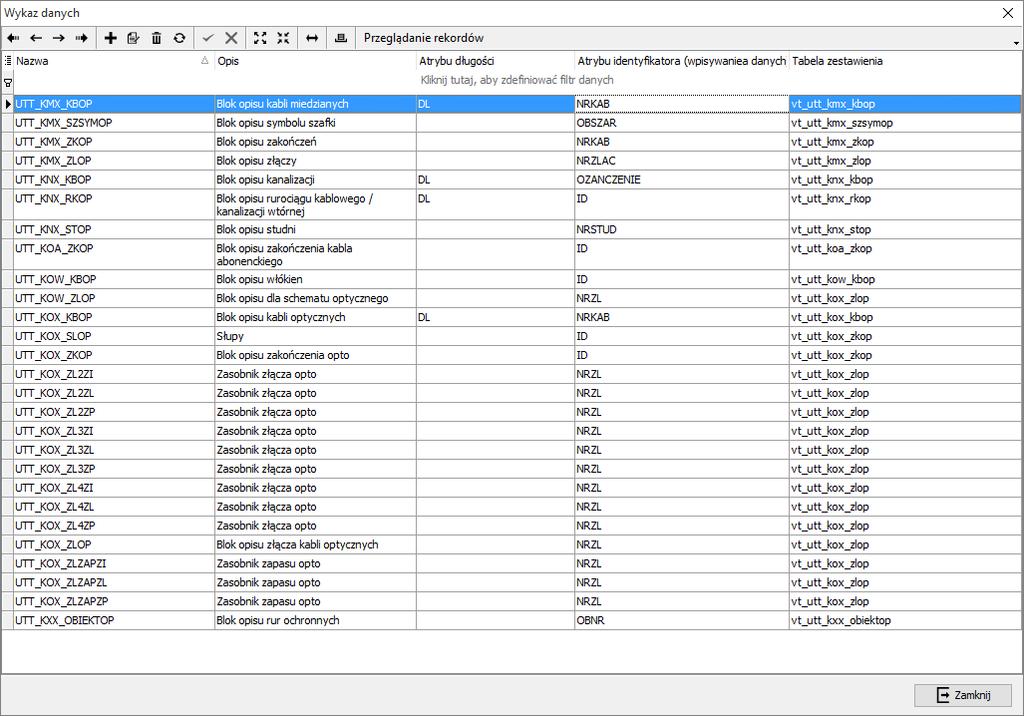The height and width of the screenshot is (716, 1024).
Task: Click the NRZLAC identifier cell
Action: click(682, 161)
